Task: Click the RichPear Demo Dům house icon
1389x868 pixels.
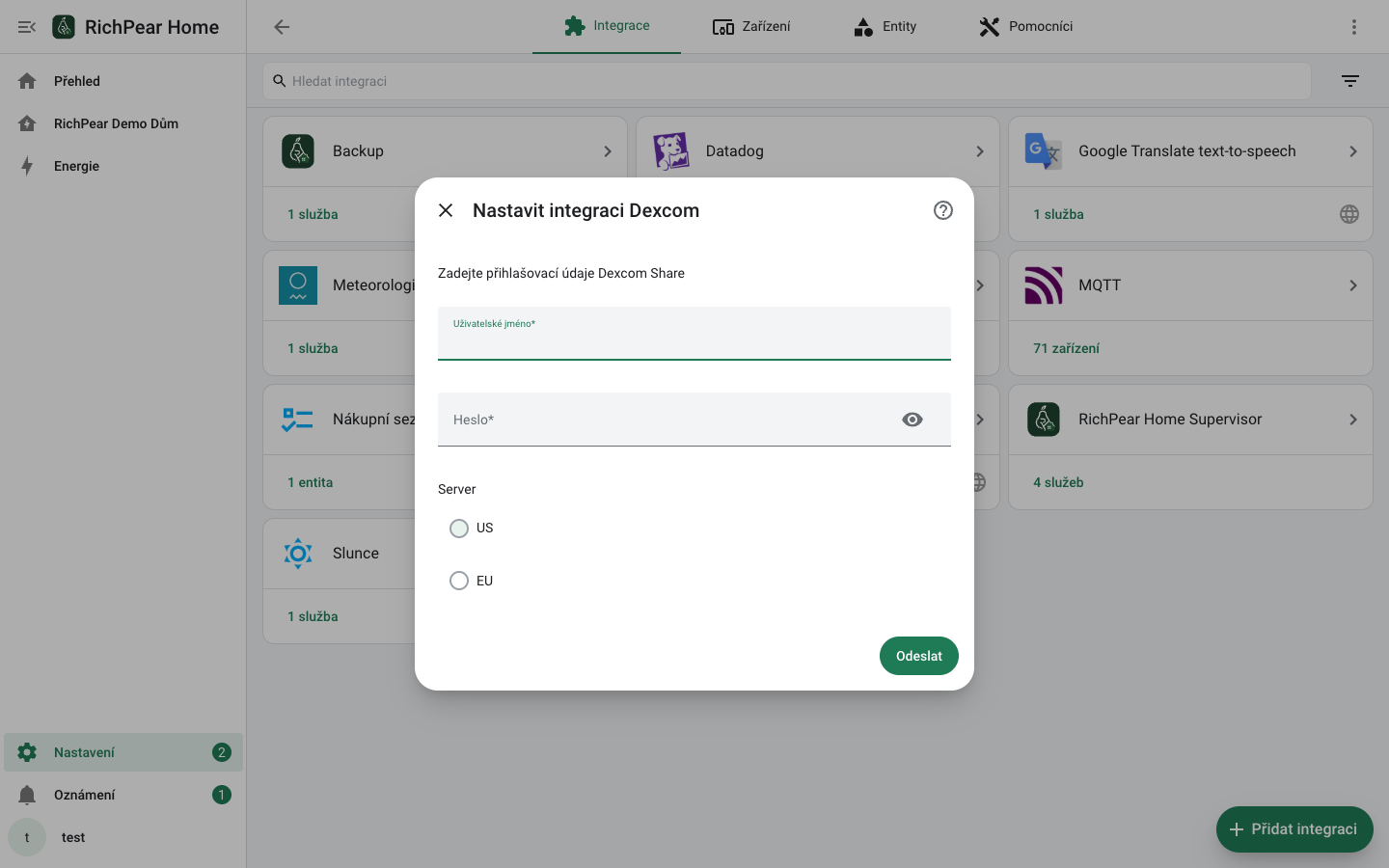Action: 27,123
